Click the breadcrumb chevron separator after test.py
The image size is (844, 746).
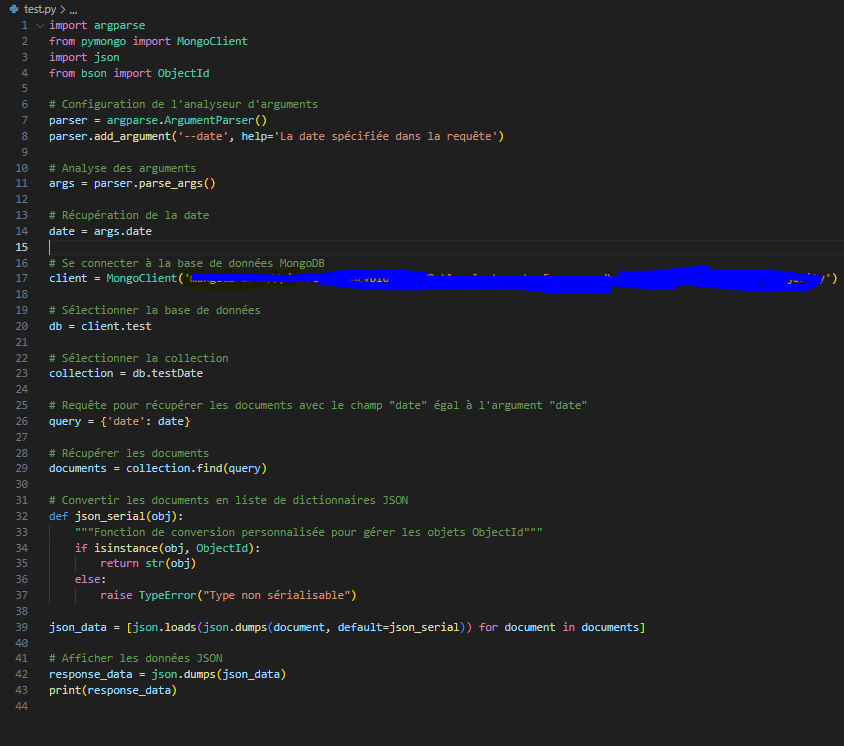[62, 8]
